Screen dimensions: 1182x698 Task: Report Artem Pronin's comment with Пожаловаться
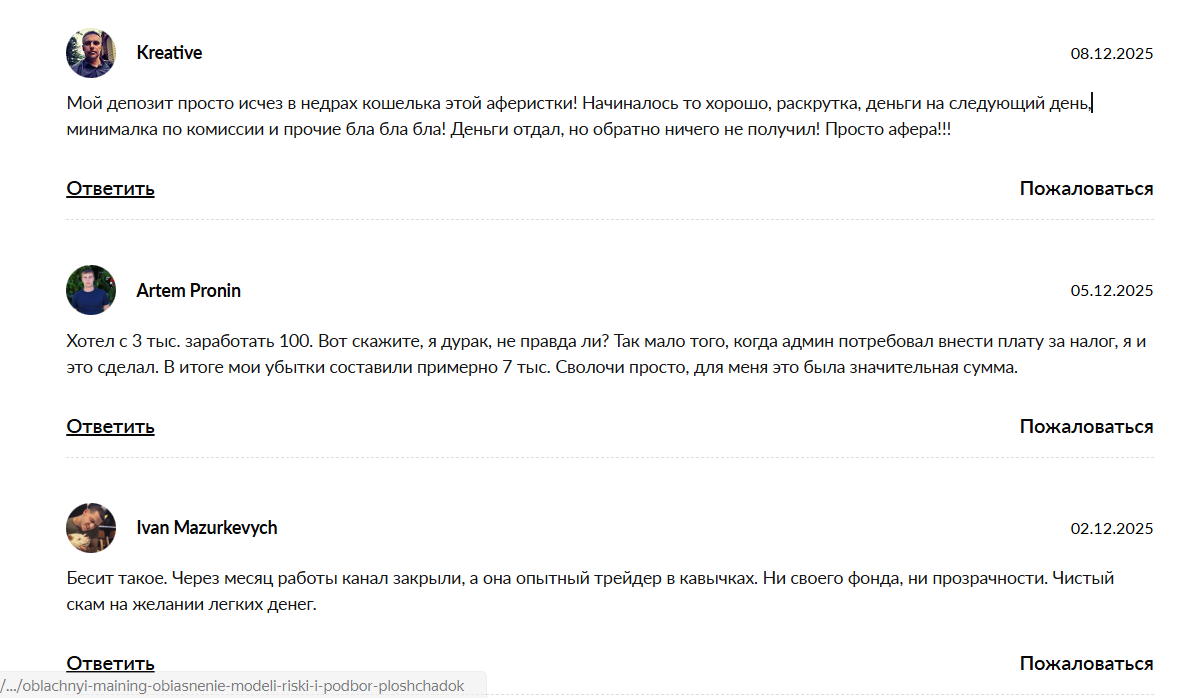point(1086,426)
